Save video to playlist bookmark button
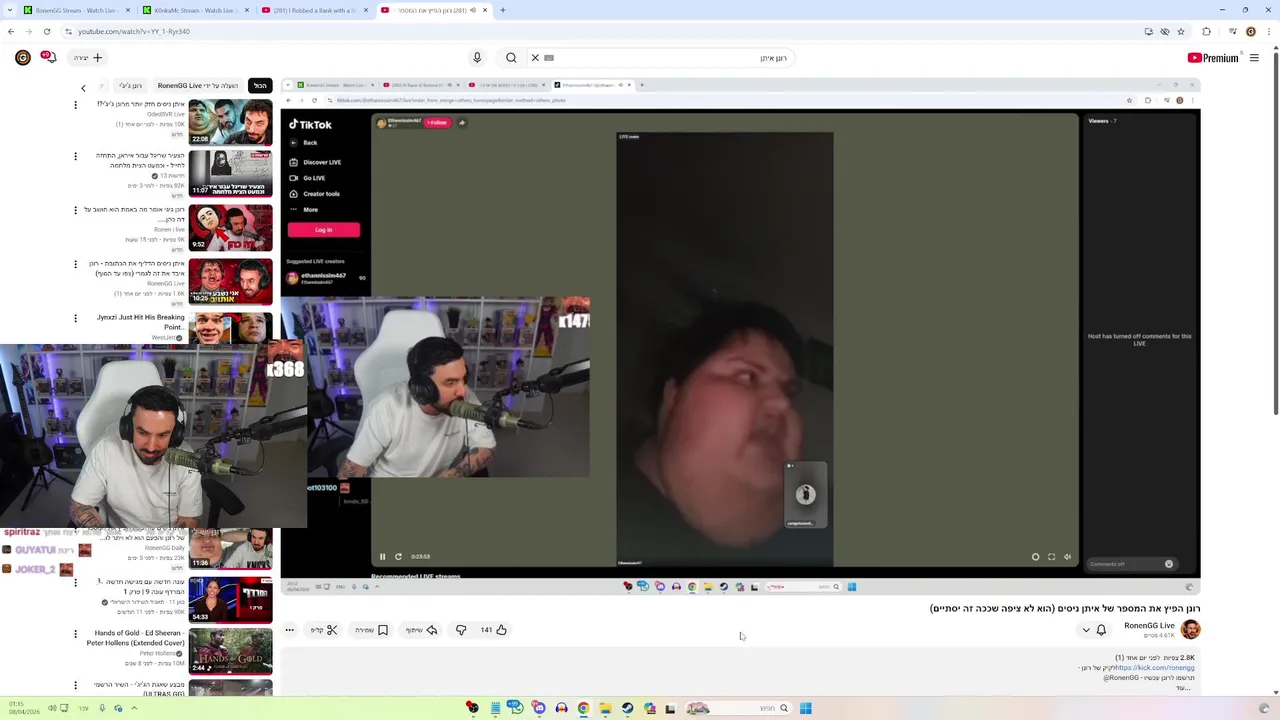This screenshot has width=1280, height=720. (372, 630)
